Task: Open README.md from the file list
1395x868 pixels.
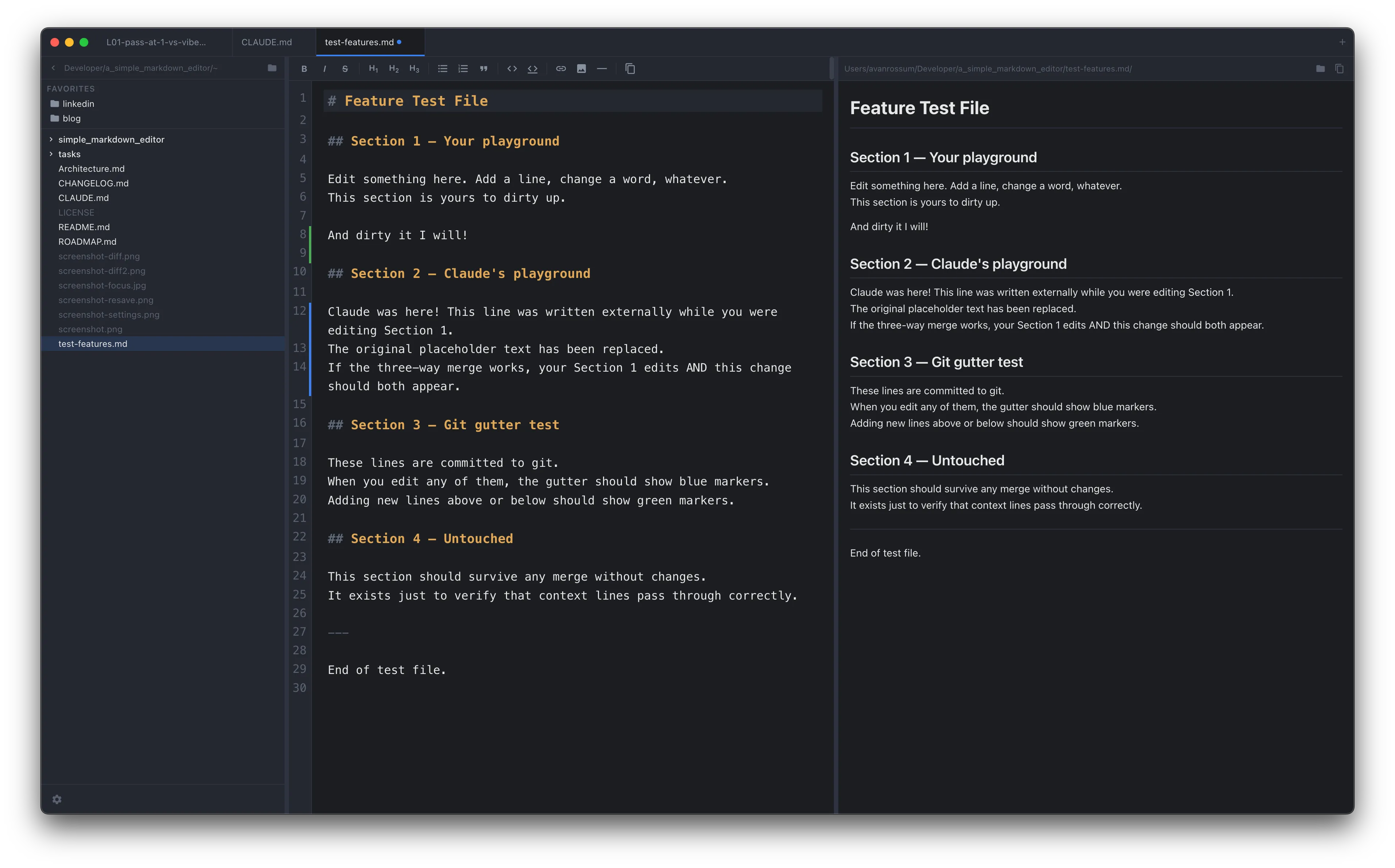Action: [84, 227]
